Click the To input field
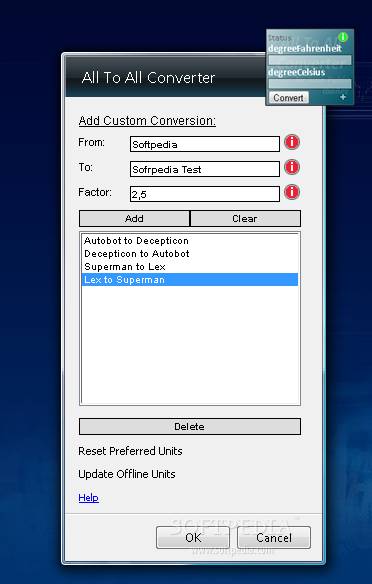The image size is (372, 584). [x=205, y=169]
